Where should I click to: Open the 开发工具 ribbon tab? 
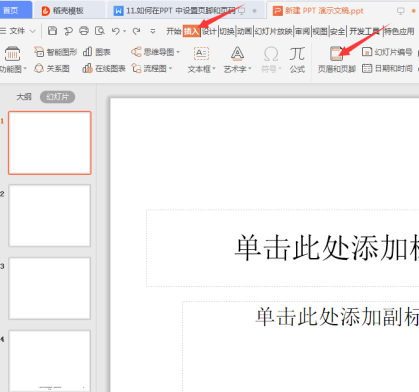tap(364, 31)
